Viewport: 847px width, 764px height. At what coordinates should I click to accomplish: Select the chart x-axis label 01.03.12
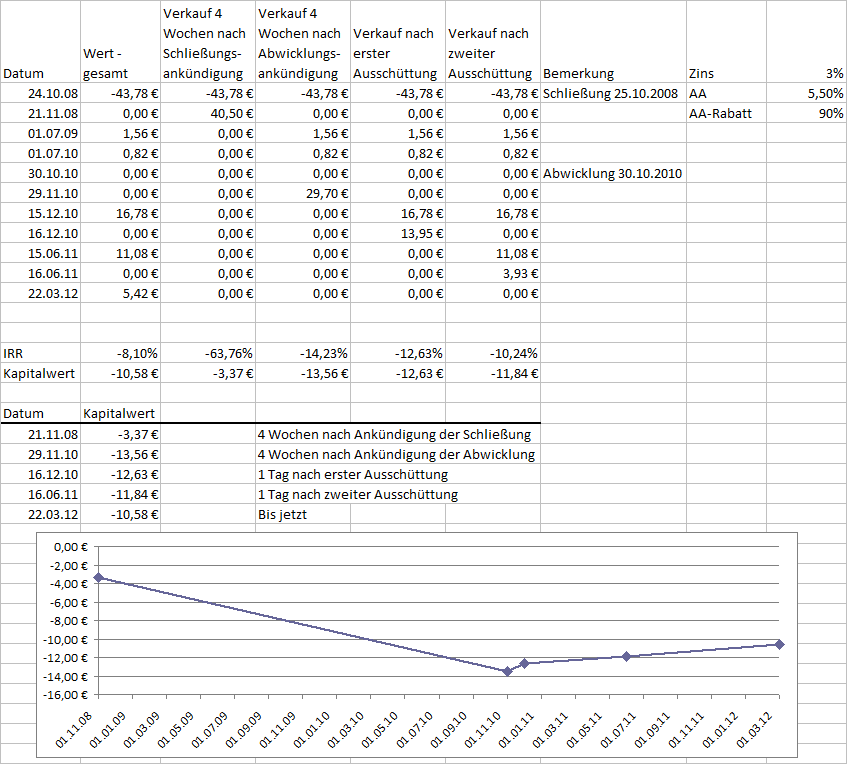755,729
